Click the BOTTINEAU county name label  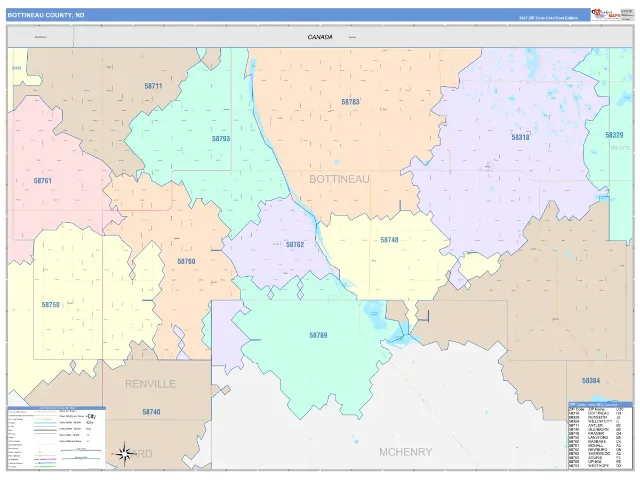point(339,179)
